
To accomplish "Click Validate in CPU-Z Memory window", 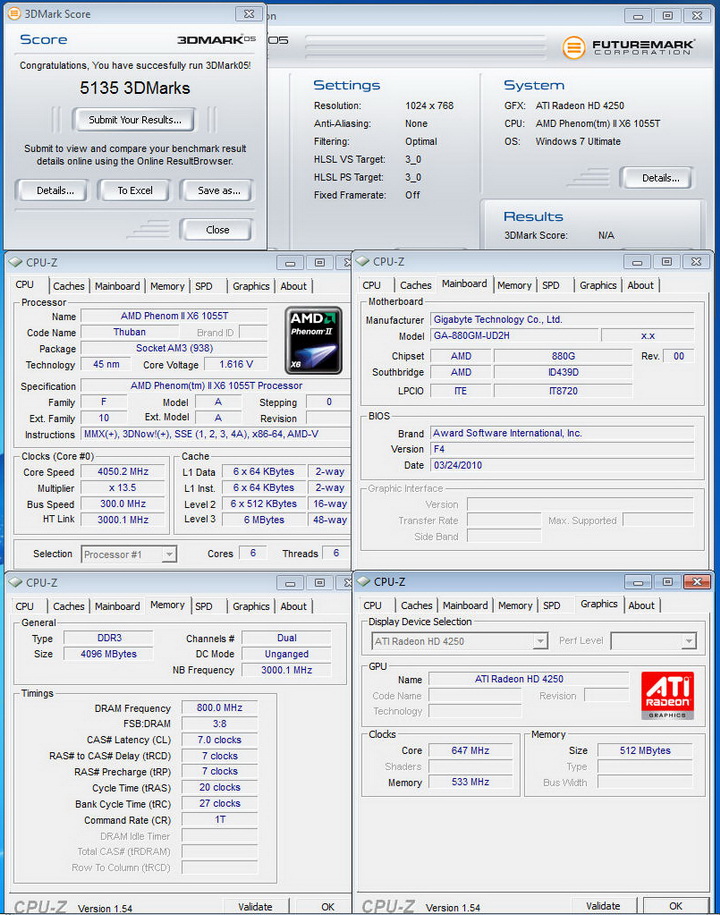I will [255, 907].
